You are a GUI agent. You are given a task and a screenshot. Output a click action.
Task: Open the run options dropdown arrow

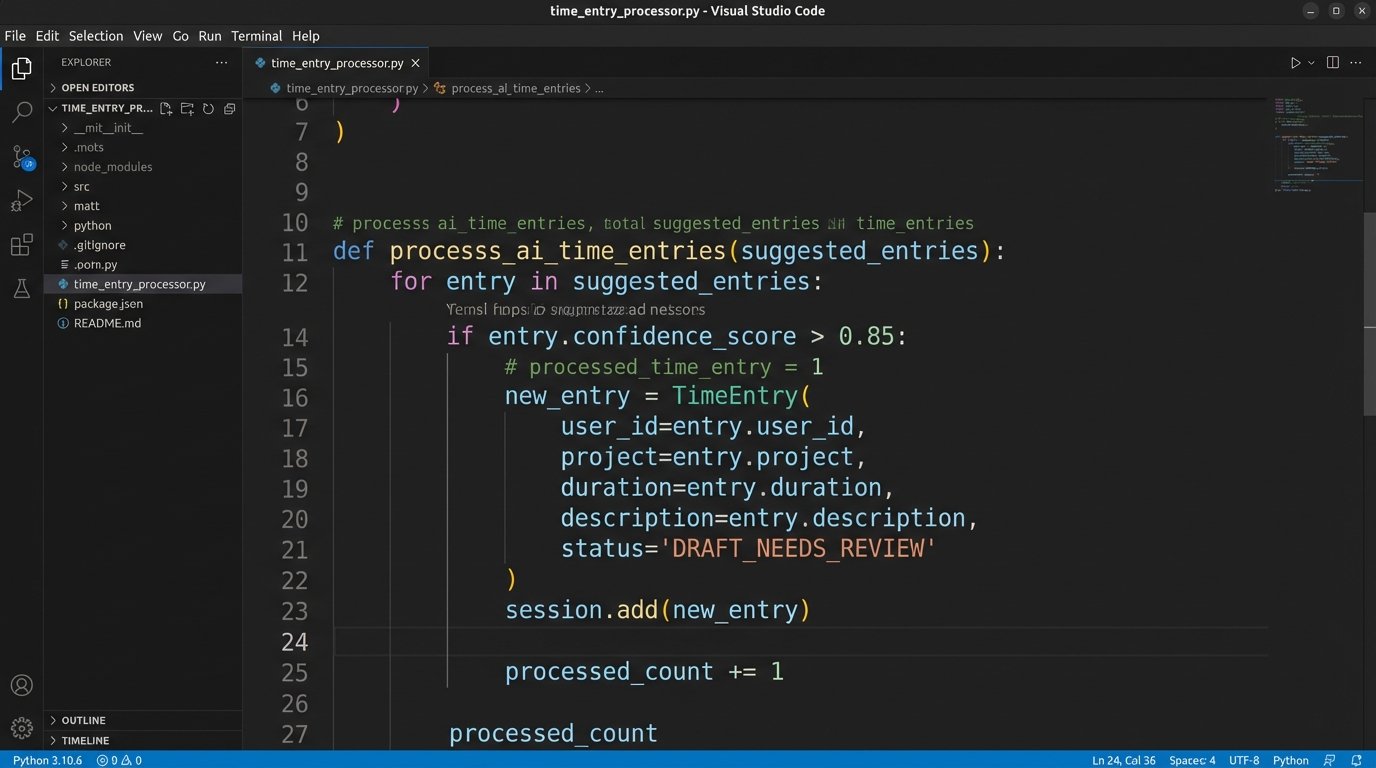(1311, 63)
